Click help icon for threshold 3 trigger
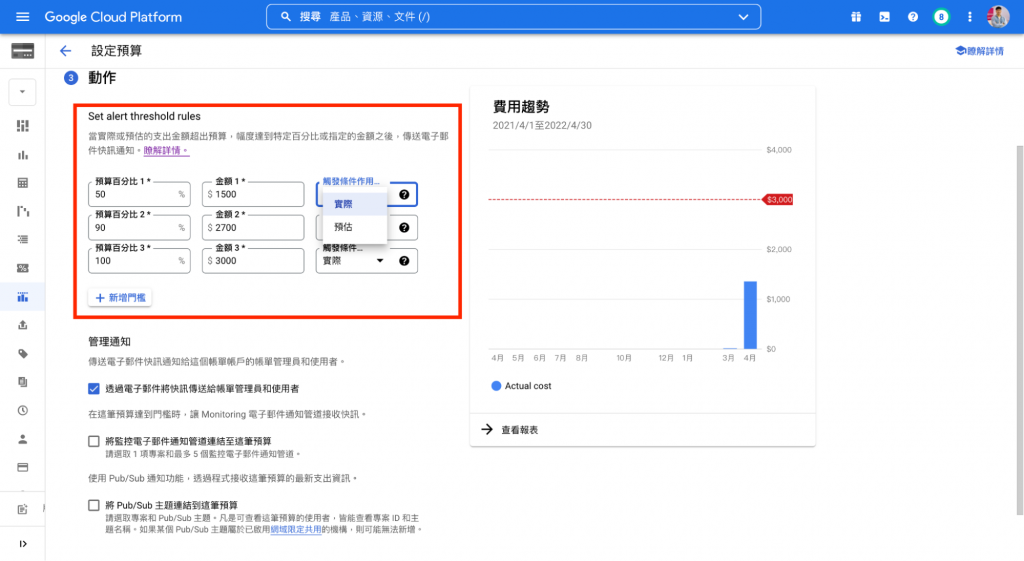This screenshot has width=1024, height=561. pos(404,261)
